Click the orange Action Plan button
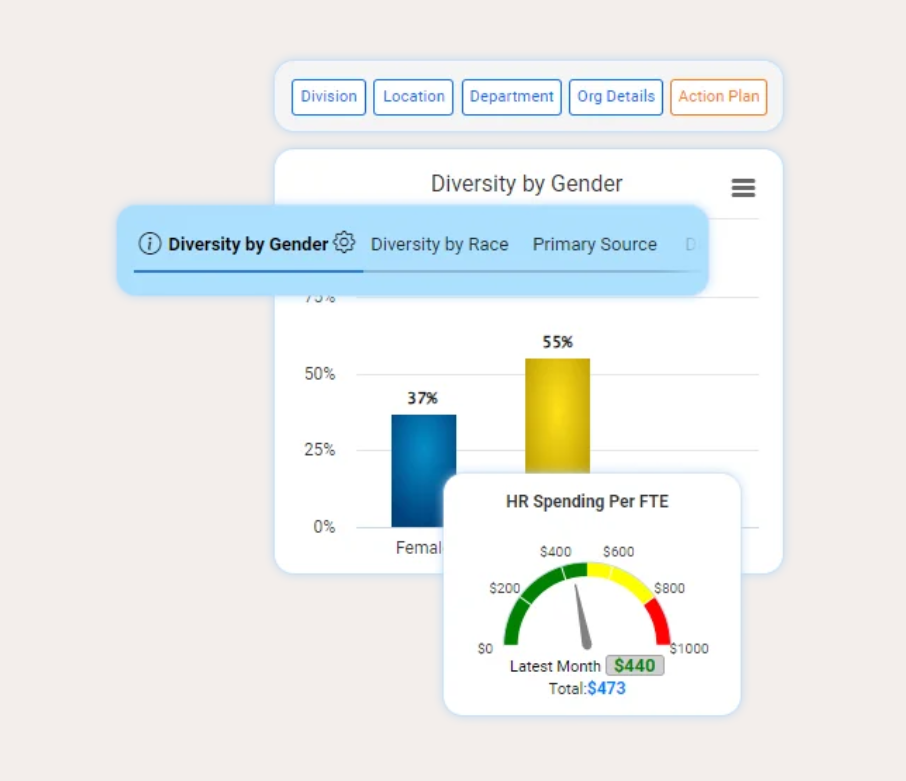This screenshot has width=906, height=781. [x=718, y=97]
